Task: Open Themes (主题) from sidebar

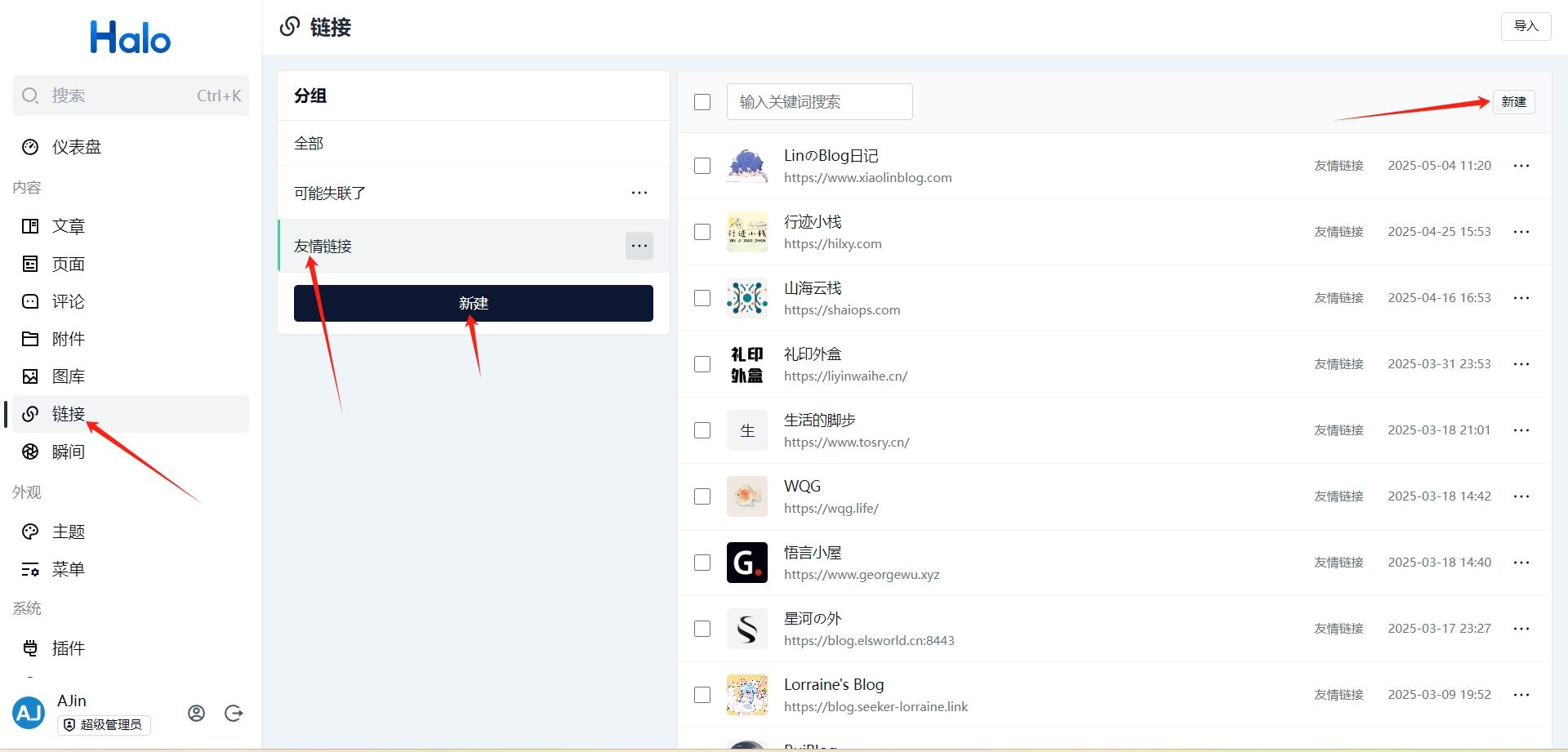Action: click(x=68, y=532)
